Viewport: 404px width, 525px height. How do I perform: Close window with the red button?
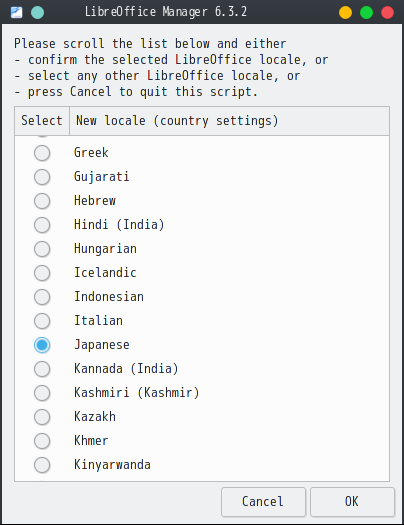click(x=388, y=12)
